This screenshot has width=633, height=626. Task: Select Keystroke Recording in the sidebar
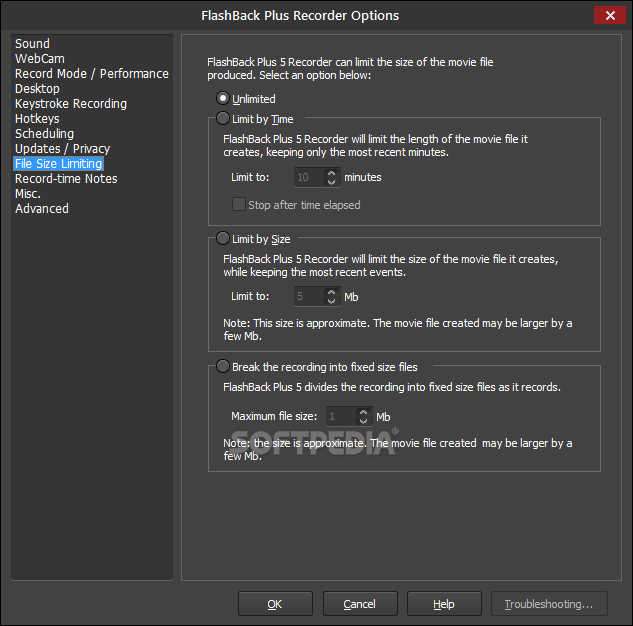coord(71,104)
